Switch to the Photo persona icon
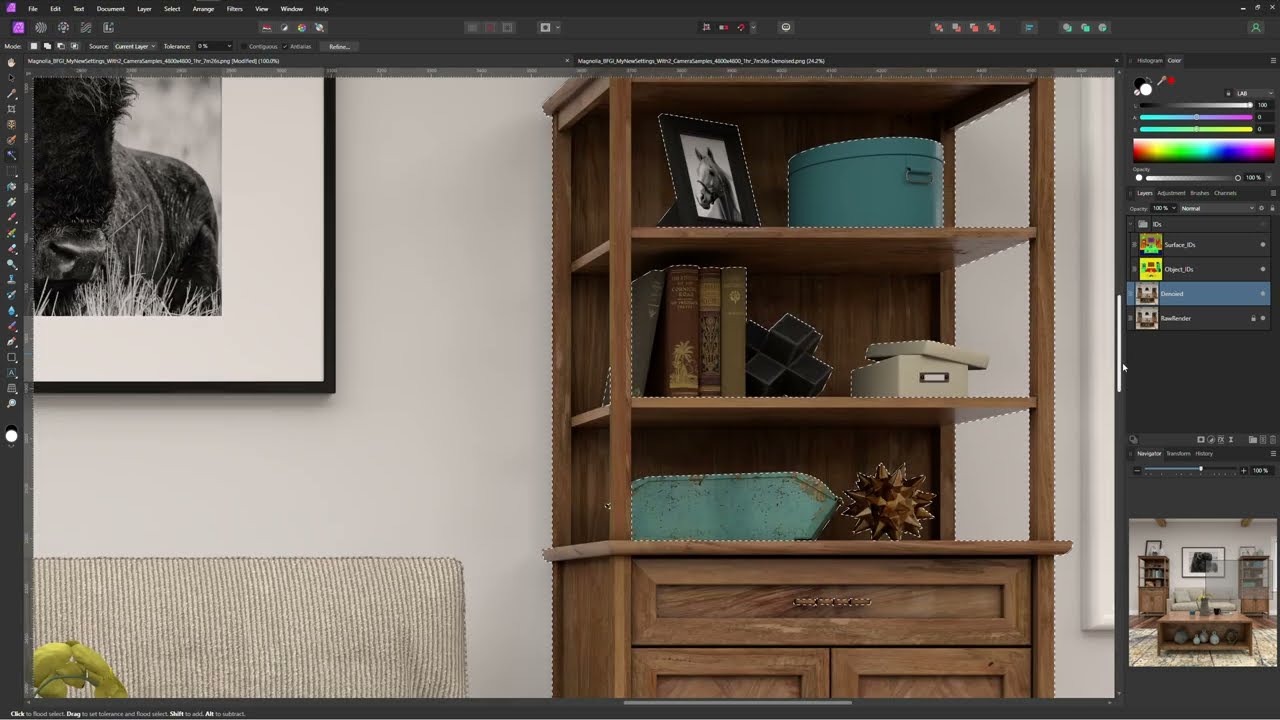Screen dimensions: 1280x720 18,27
